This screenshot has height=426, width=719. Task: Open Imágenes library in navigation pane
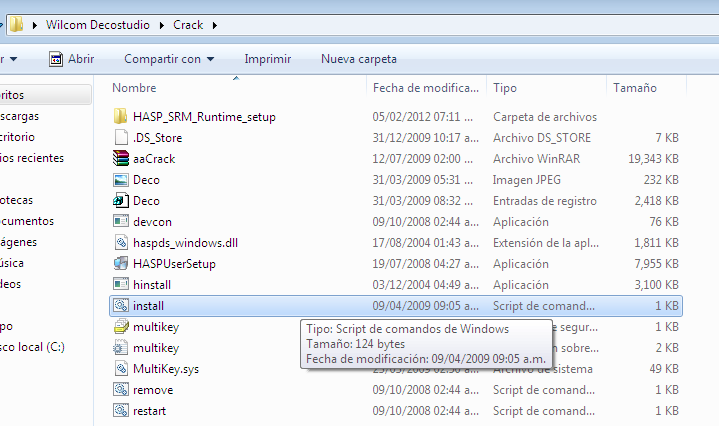tap(18, 242)
